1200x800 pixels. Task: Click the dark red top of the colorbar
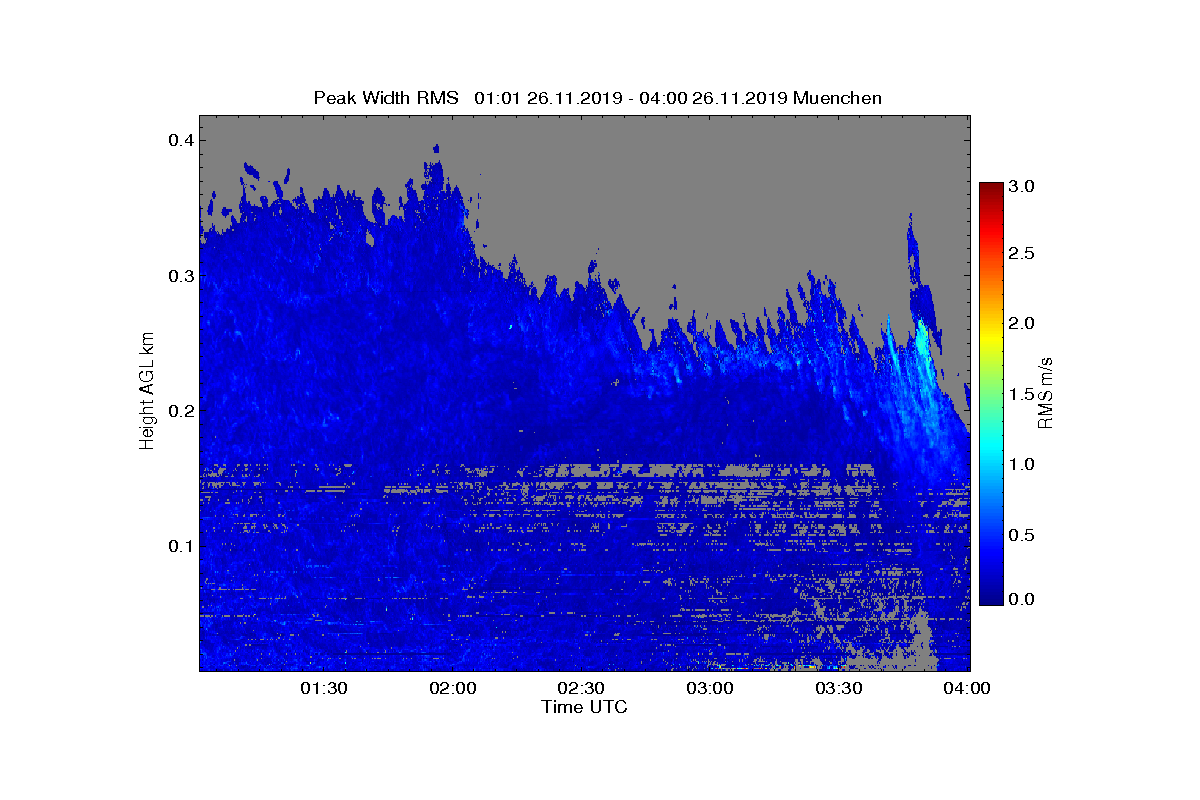click(991, 190)
